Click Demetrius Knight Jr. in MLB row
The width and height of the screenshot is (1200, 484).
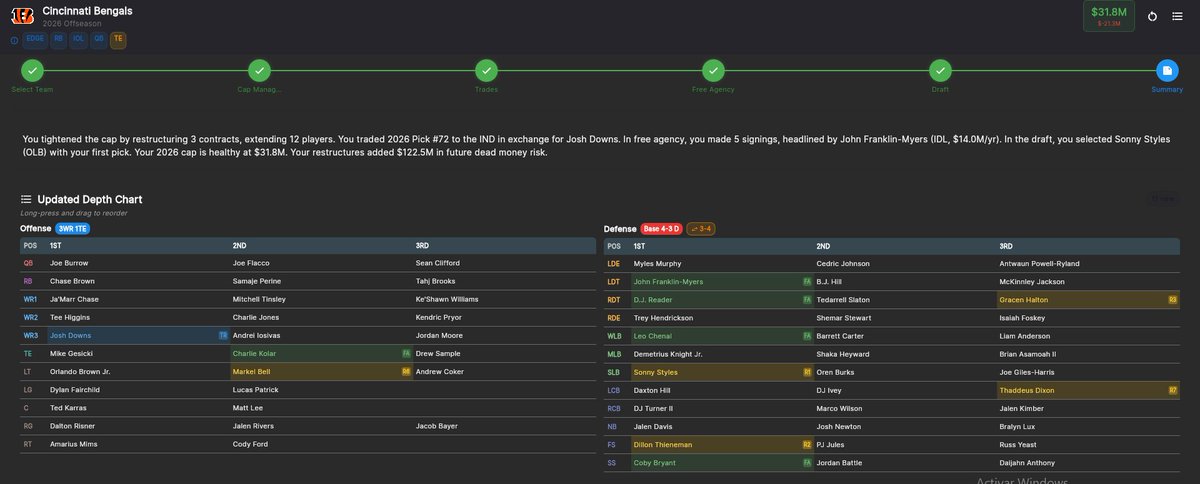click(668, 354)
